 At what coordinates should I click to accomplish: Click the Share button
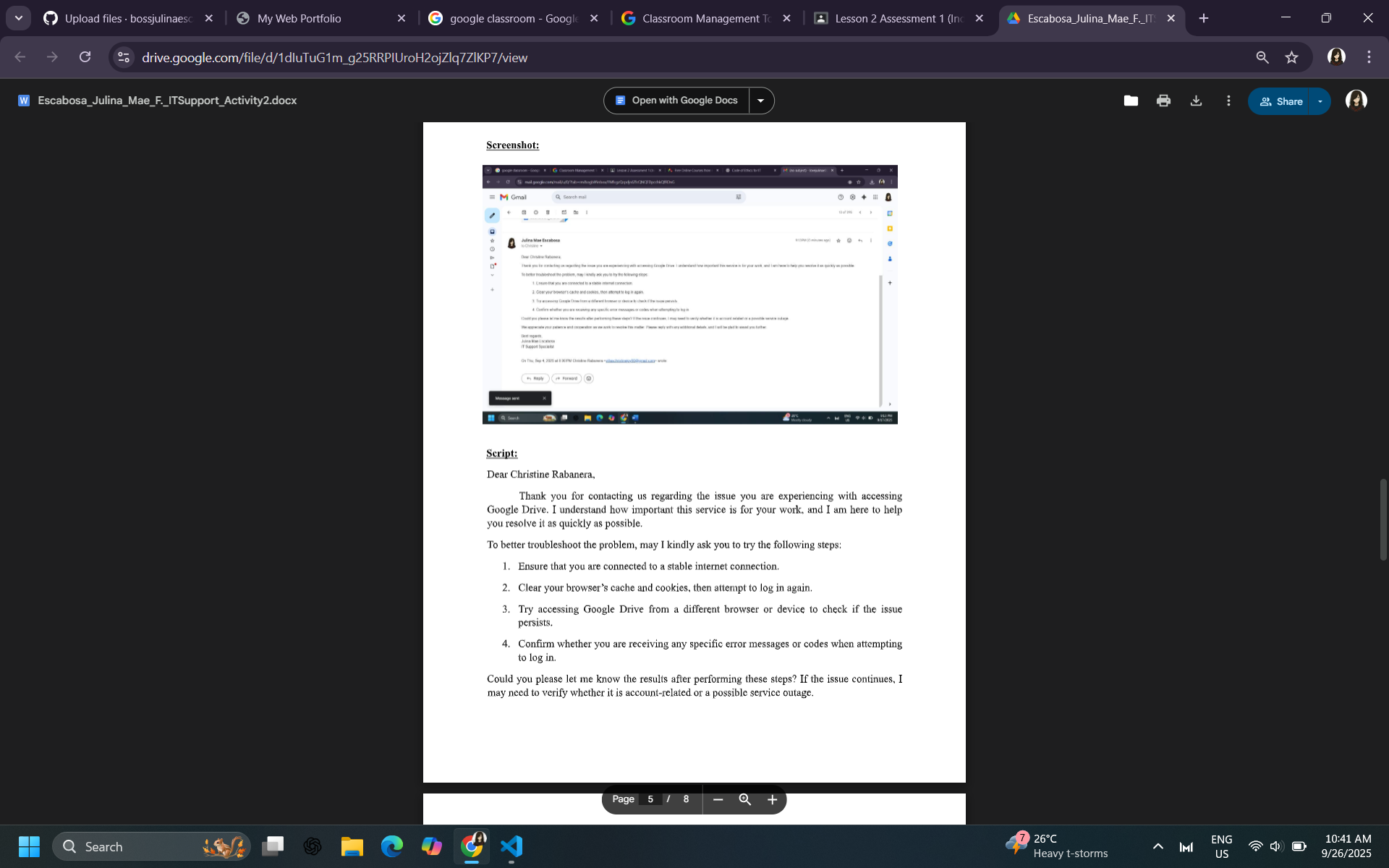click(1280, 101)
